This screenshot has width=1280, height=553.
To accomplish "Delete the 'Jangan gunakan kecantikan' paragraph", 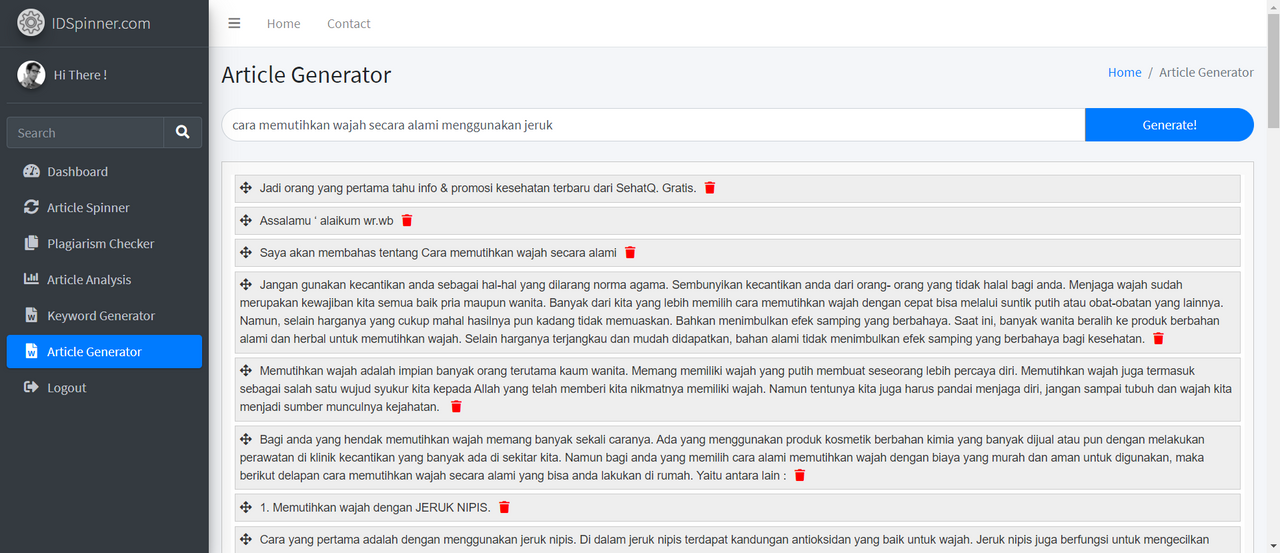I will coord(1158,338).
